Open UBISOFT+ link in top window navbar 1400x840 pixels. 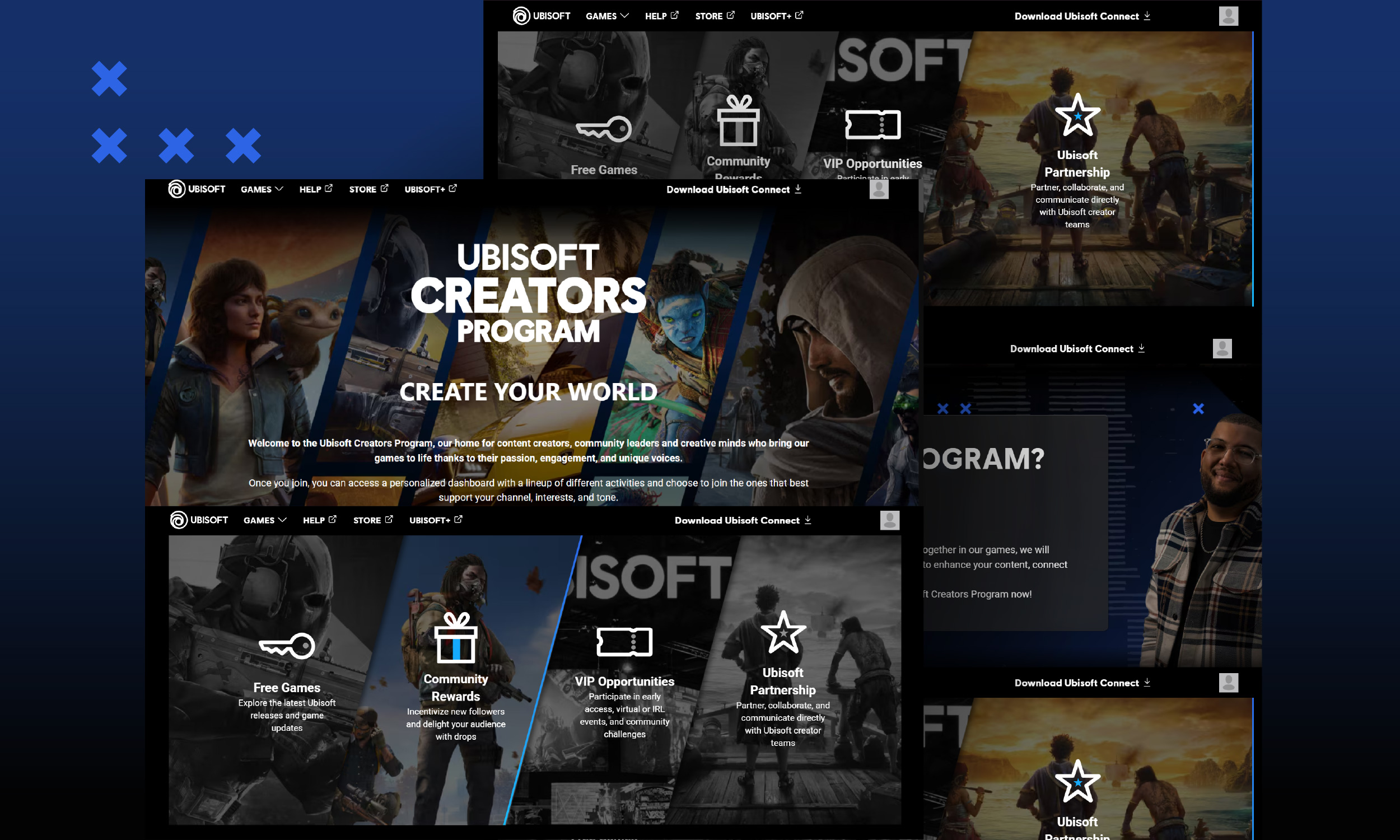[x=776, y=16]
